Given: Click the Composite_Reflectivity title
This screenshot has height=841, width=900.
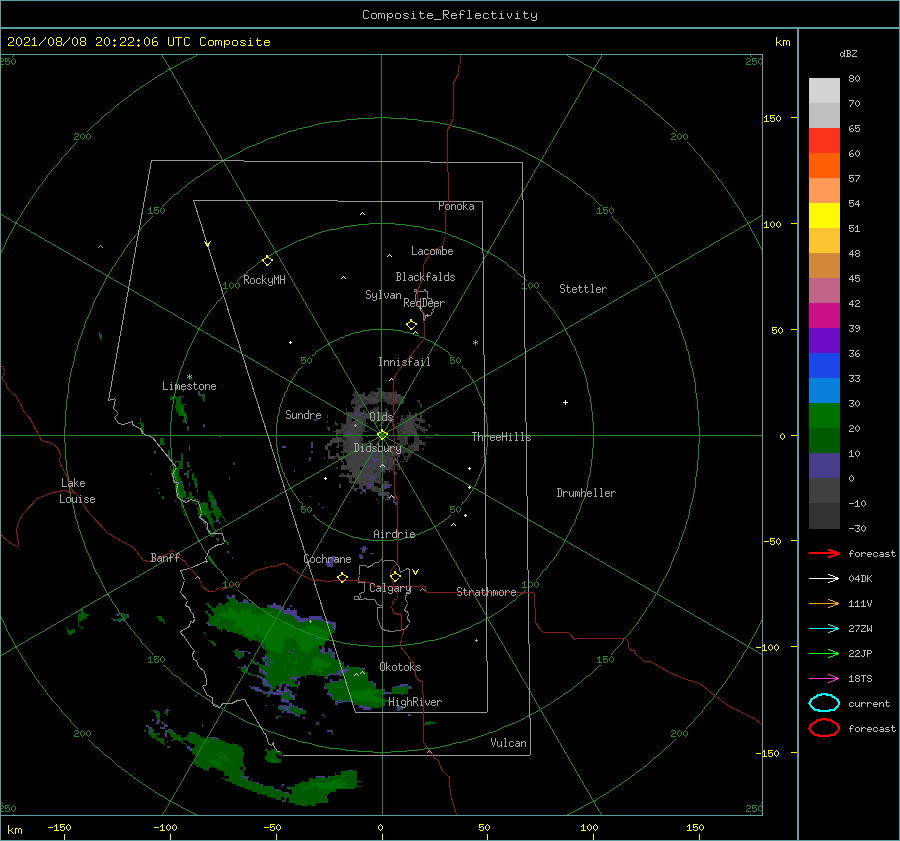Looking at the screenshot, I should point(450,15).
